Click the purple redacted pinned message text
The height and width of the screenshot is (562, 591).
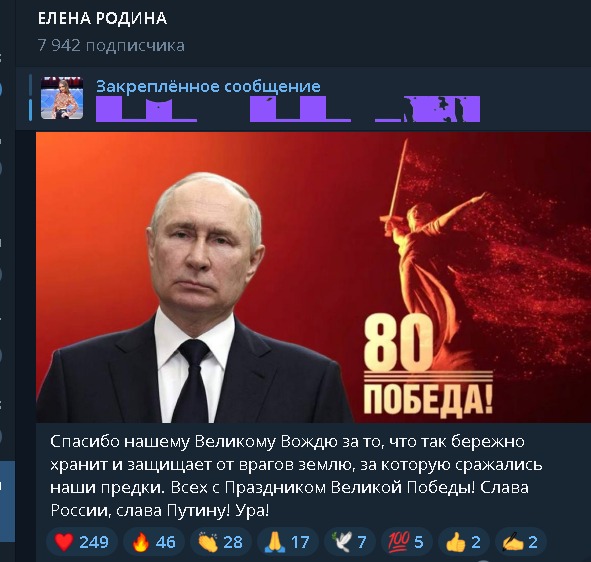(288, 109)
